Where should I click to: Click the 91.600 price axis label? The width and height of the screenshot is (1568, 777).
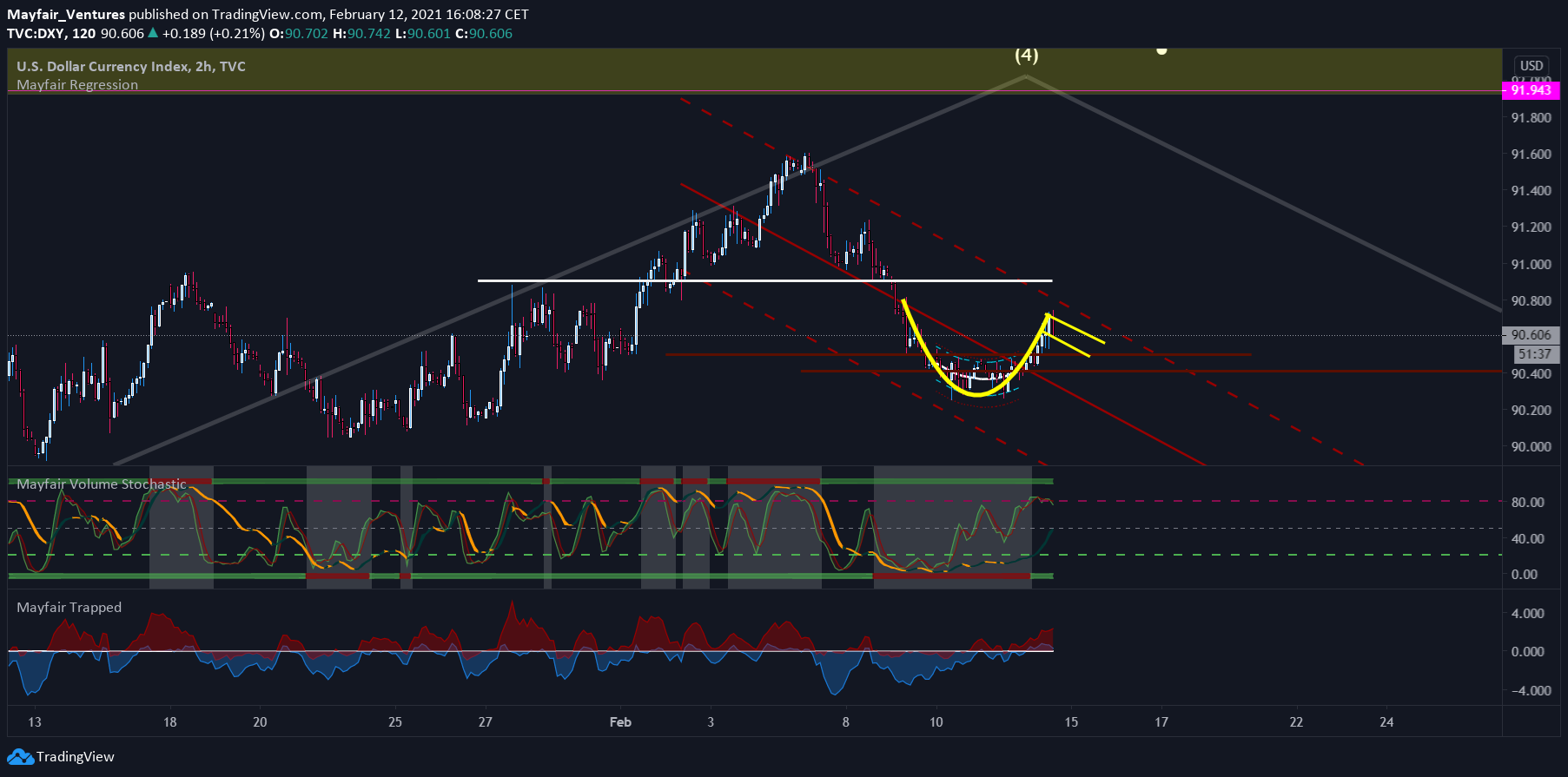[1531, 155]
